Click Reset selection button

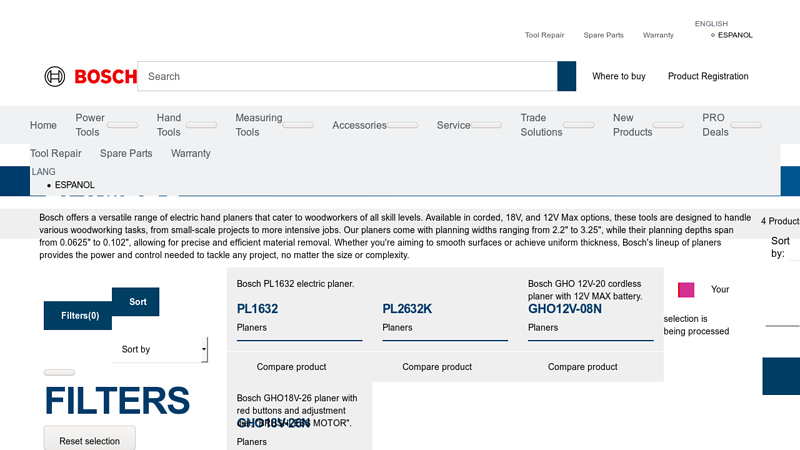[90, 441]
